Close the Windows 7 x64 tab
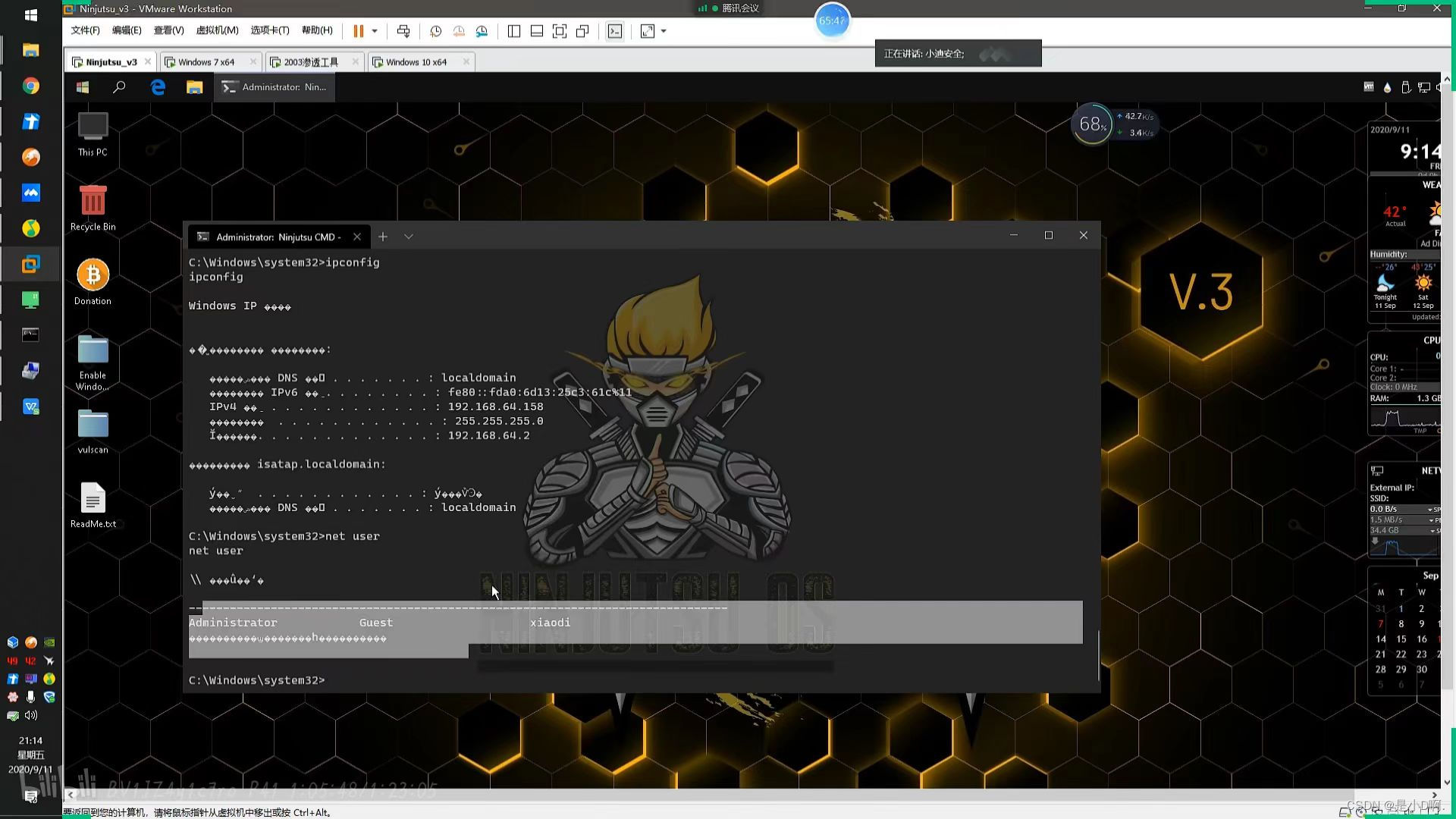1456x819 pixels. click(253, 62)
